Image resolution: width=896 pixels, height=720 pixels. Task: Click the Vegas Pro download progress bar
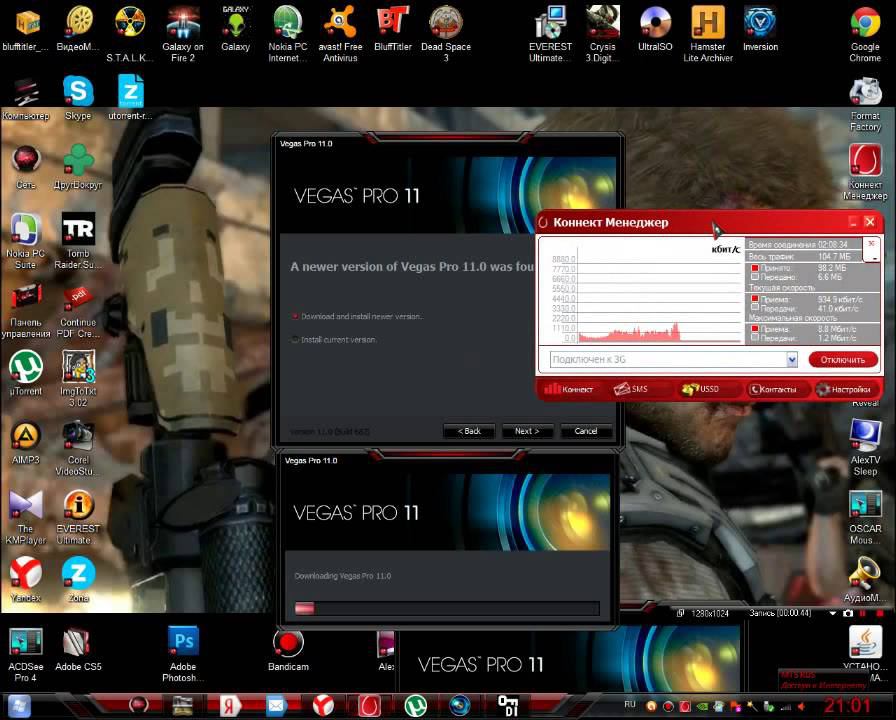pyautogui.click(x=447, y=608)
